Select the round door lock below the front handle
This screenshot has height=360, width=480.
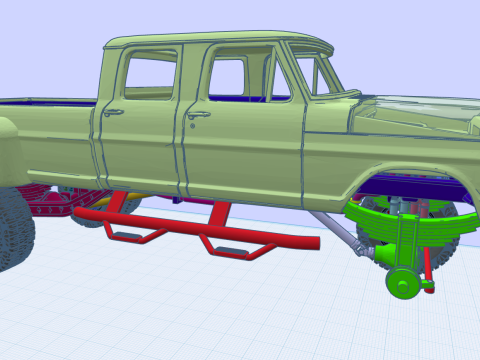click(192, 126)
